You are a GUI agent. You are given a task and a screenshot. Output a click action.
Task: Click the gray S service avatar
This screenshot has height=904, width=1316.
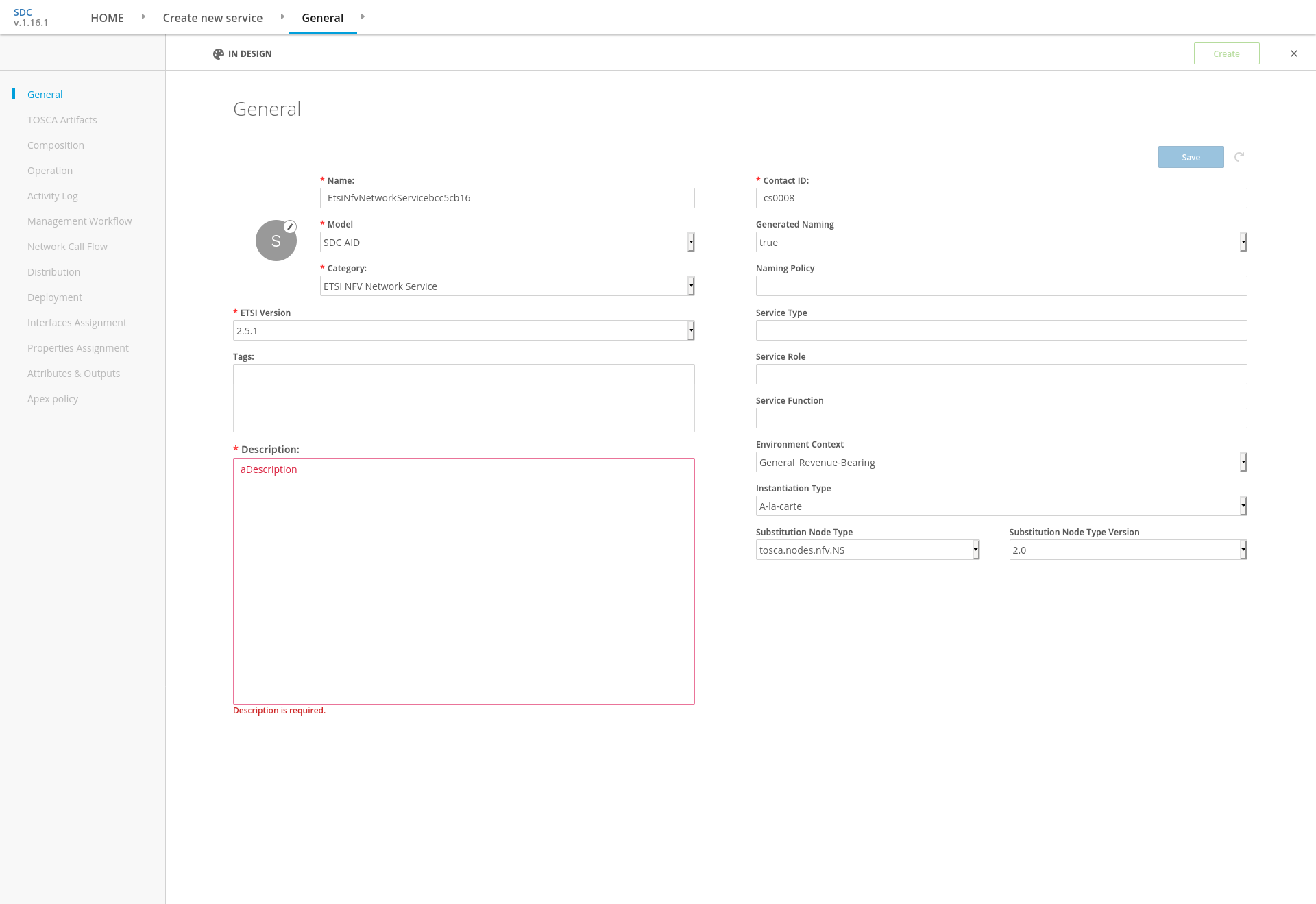point(276,241)
